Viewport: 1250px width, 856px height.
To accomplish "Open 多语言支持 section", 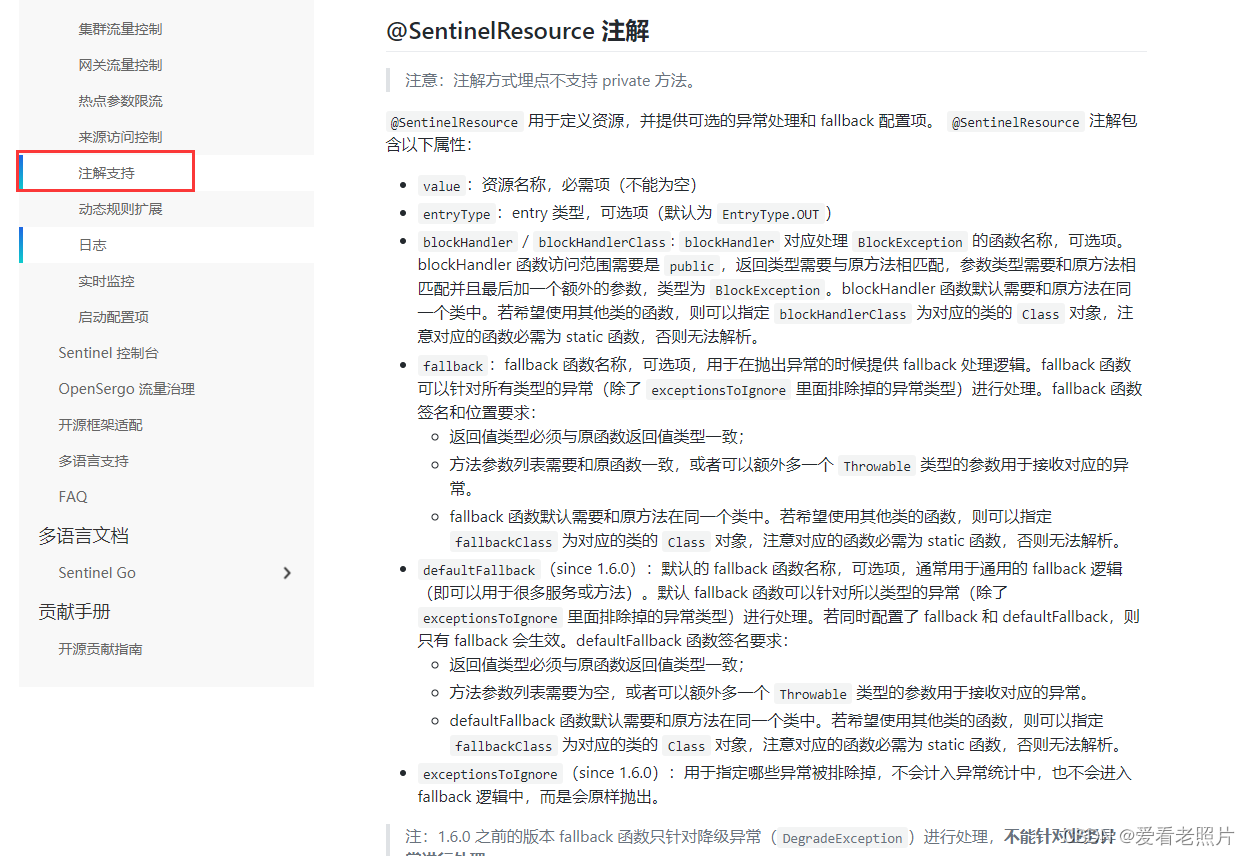I will click(93, 461).
